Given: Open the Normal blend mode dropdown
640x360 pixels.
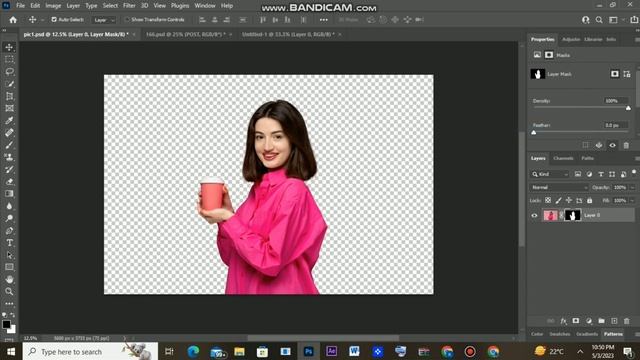Looking at the screenshot, I should click(559, 187).
